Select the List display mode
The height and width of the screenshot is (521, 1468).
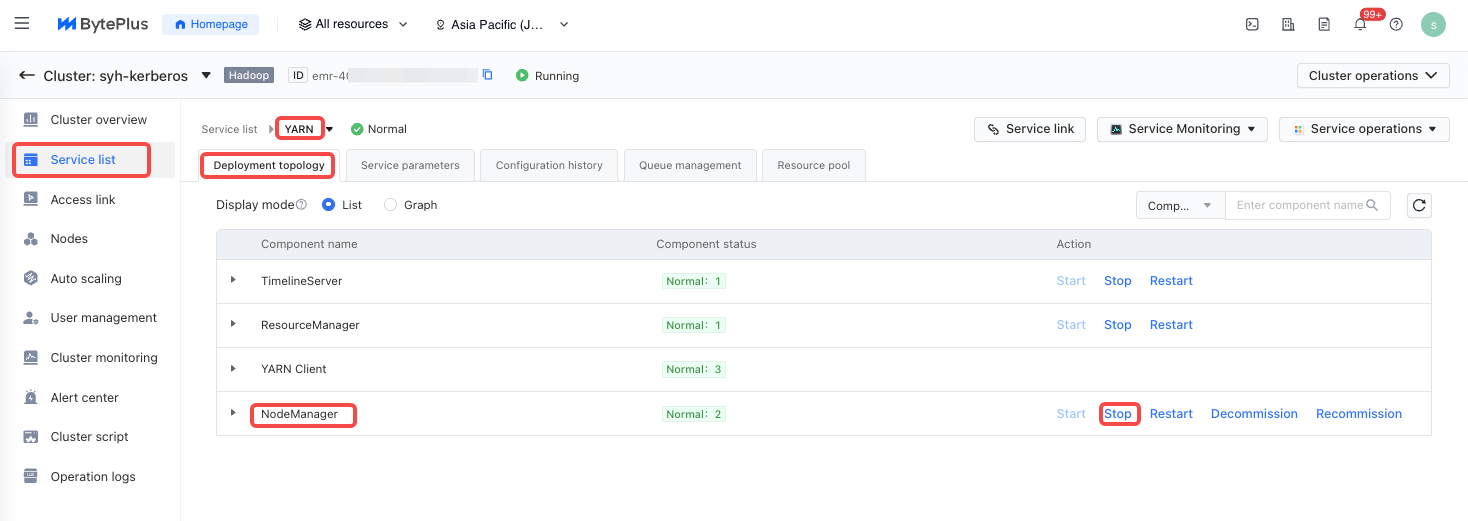tap(329, 205)
